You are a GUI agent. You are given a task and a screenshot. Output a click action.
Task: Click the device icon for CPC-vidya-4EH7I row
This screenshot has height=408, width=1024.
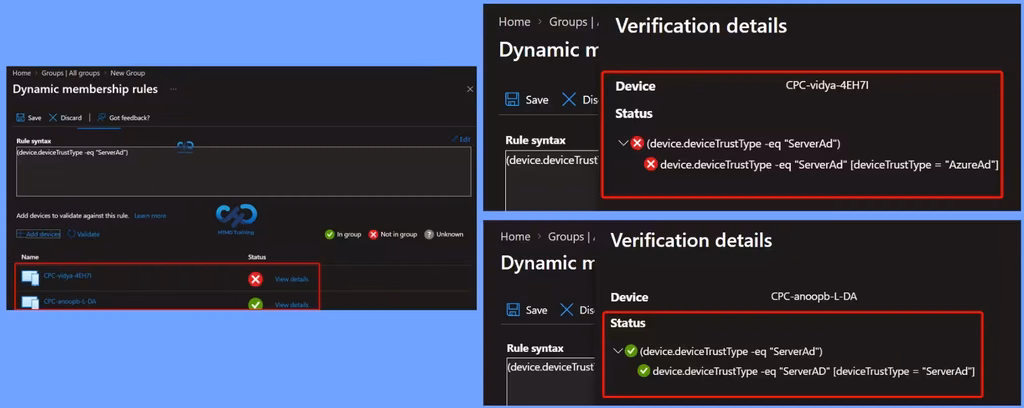[x=30, y=277]
